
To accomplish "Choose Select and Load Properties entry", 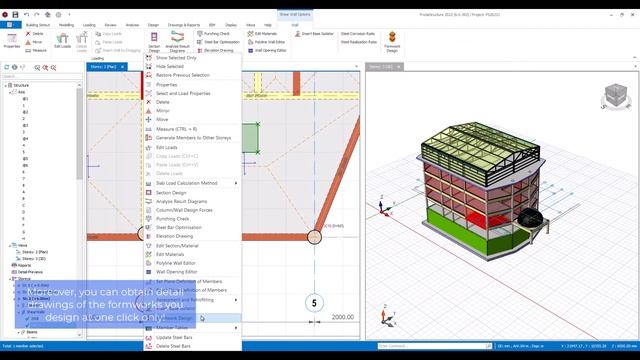I will (x=192, y=93).
